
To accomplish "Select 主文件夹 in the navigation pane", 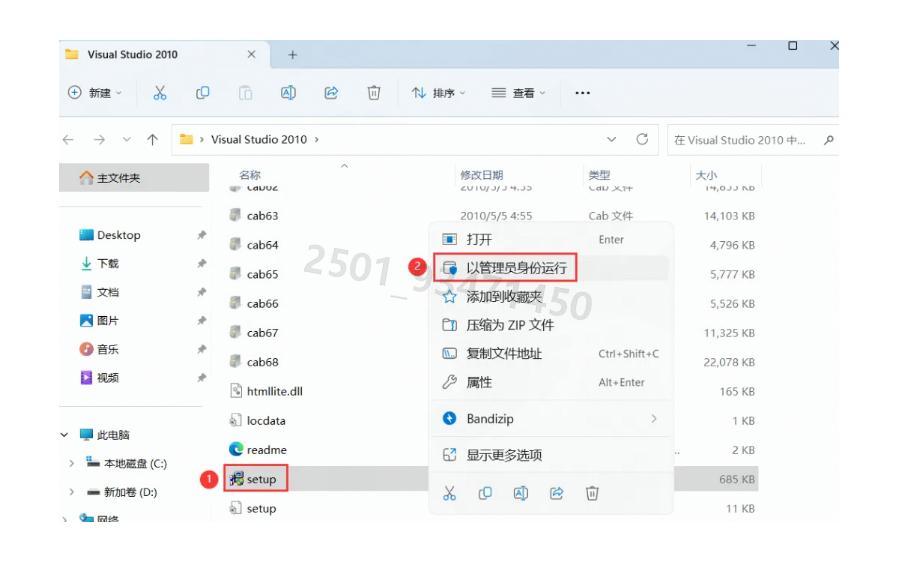I will (x=134, y=178).
